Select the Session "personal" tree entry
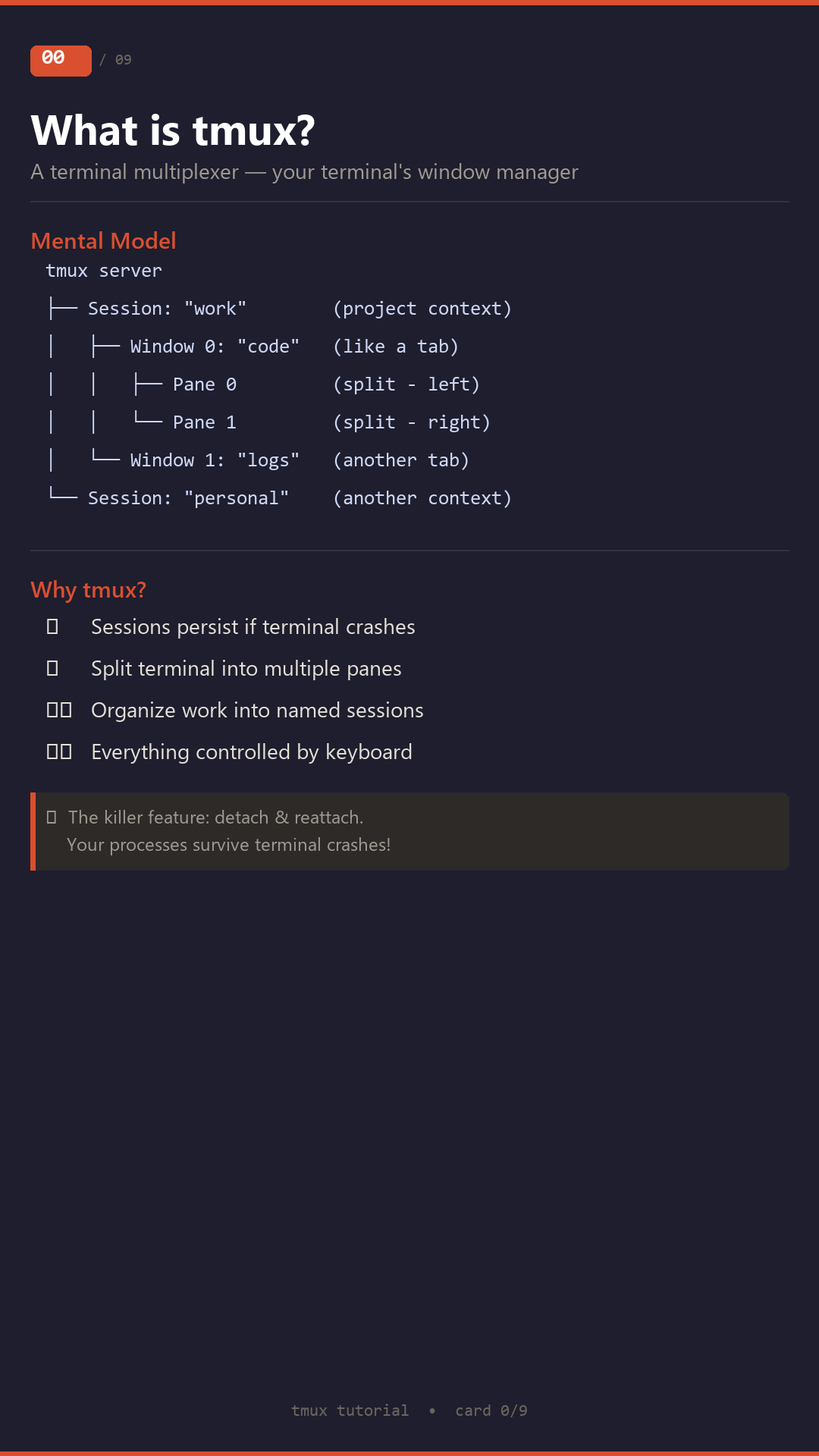This screenshot has width=819, height=1456. (188, 498)
